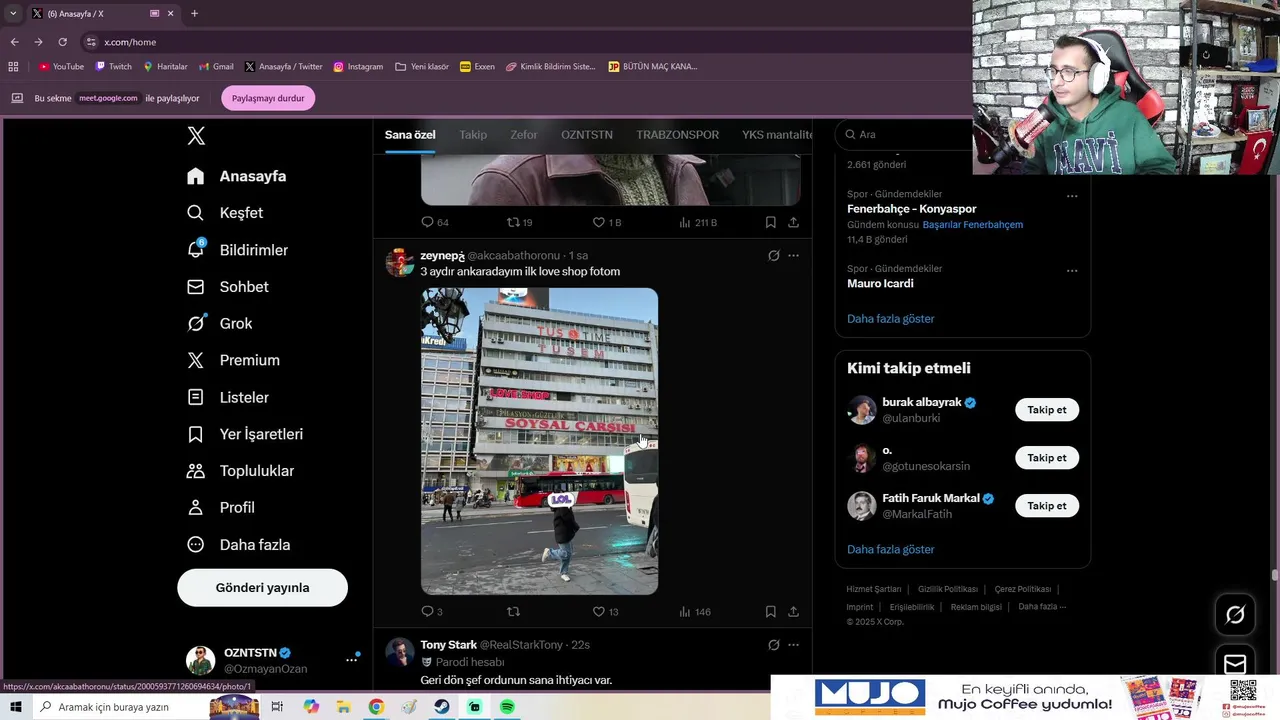Open options for Mauro Icardi trend

1072,271
